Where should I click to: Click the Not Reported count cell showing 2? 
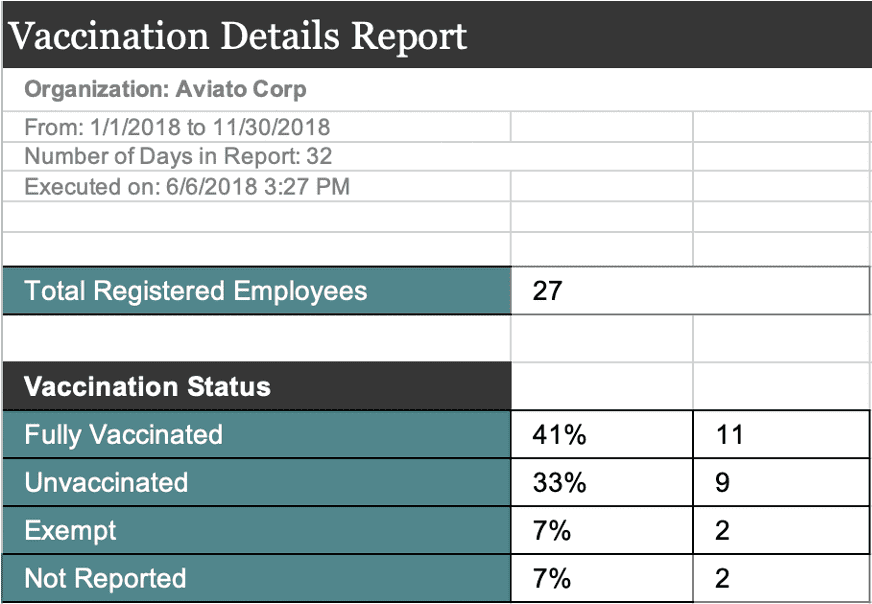click(781, 578)
